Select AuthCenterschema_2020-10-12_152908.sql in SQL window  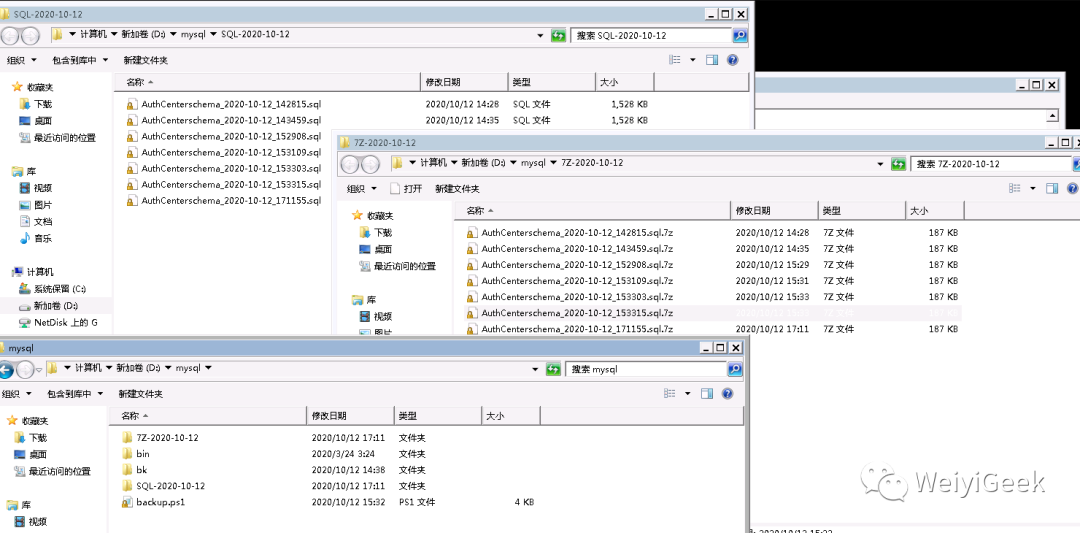[x=224, y=136]
